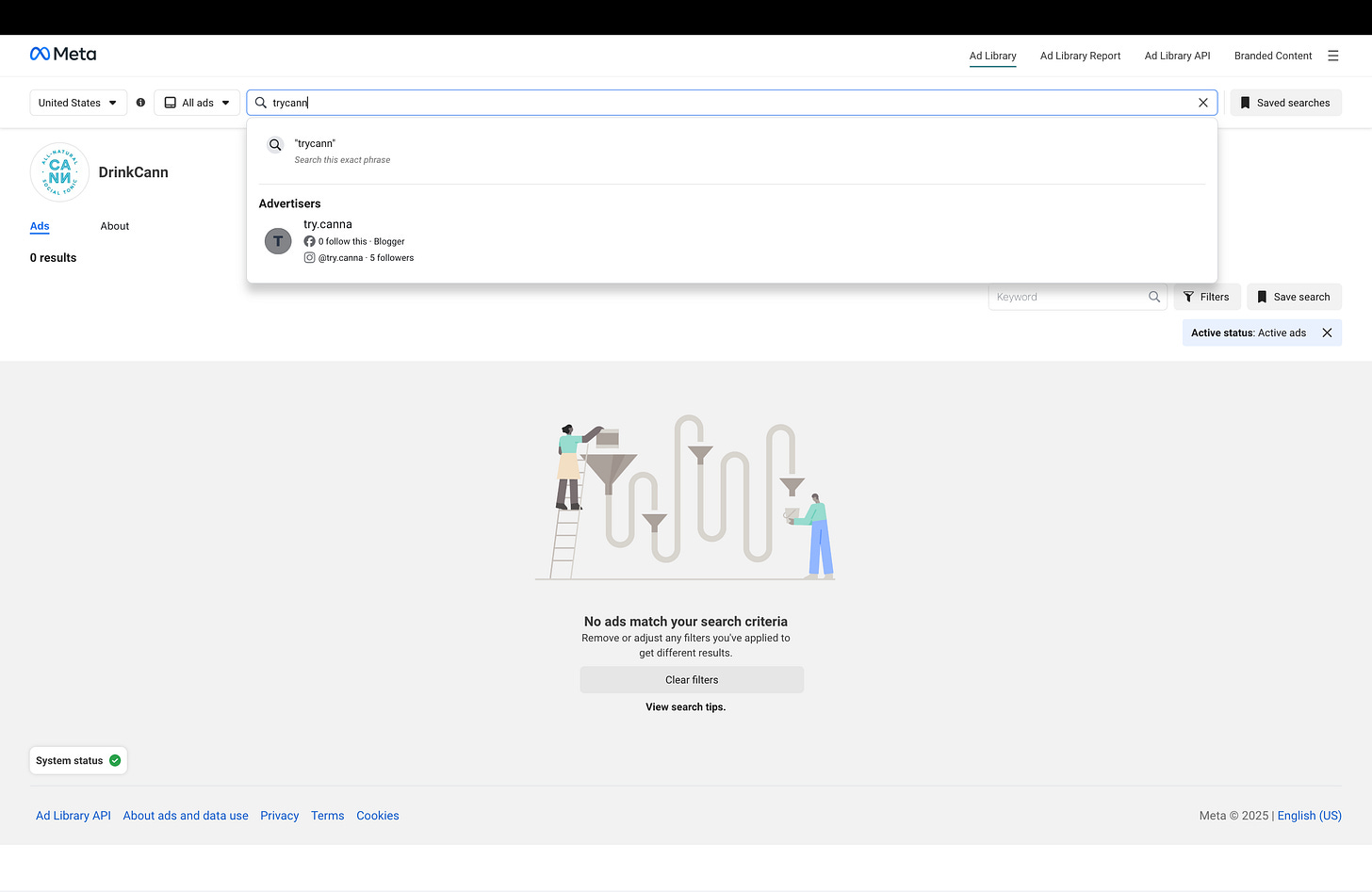The height and width of the screenshot is (892, 1372).
Task: Select the try.canna advertiser suggestion
Action: [732, 241]
